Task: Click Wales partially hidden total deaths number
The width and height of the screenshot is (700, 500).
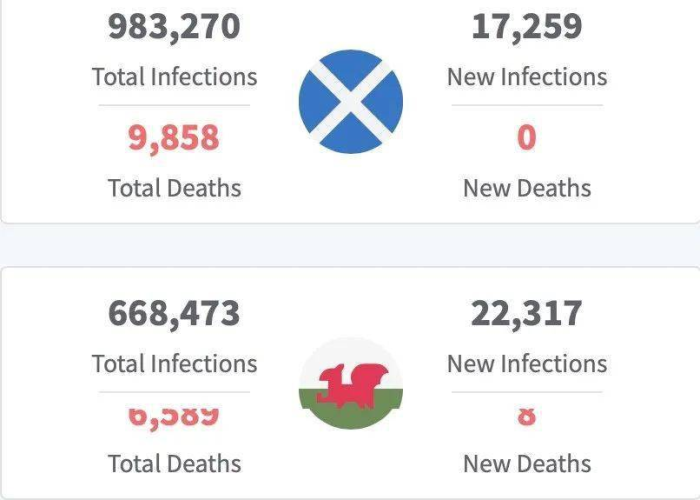Action: coord(174,417)
